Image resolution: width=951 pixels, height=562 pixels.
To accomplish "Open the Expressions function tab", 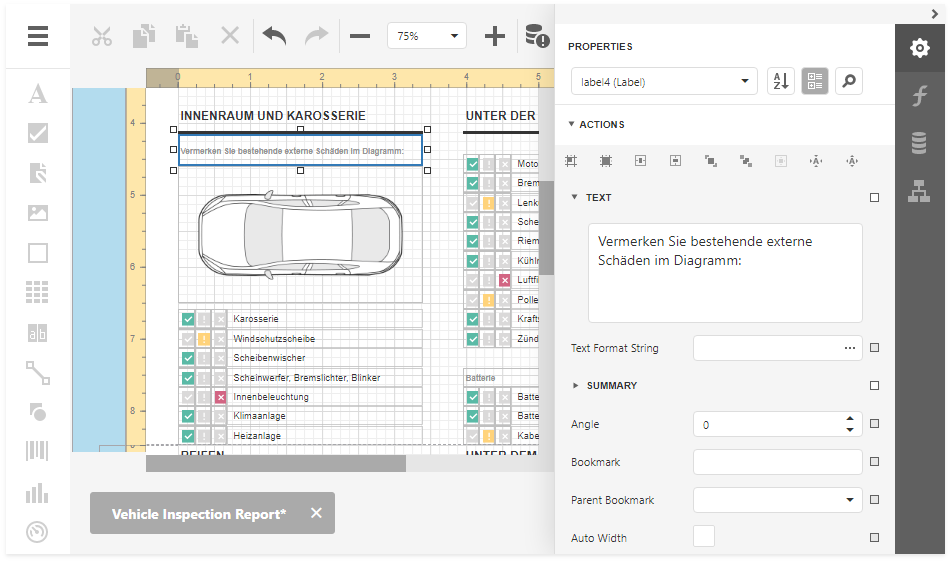I will (919, 96).
